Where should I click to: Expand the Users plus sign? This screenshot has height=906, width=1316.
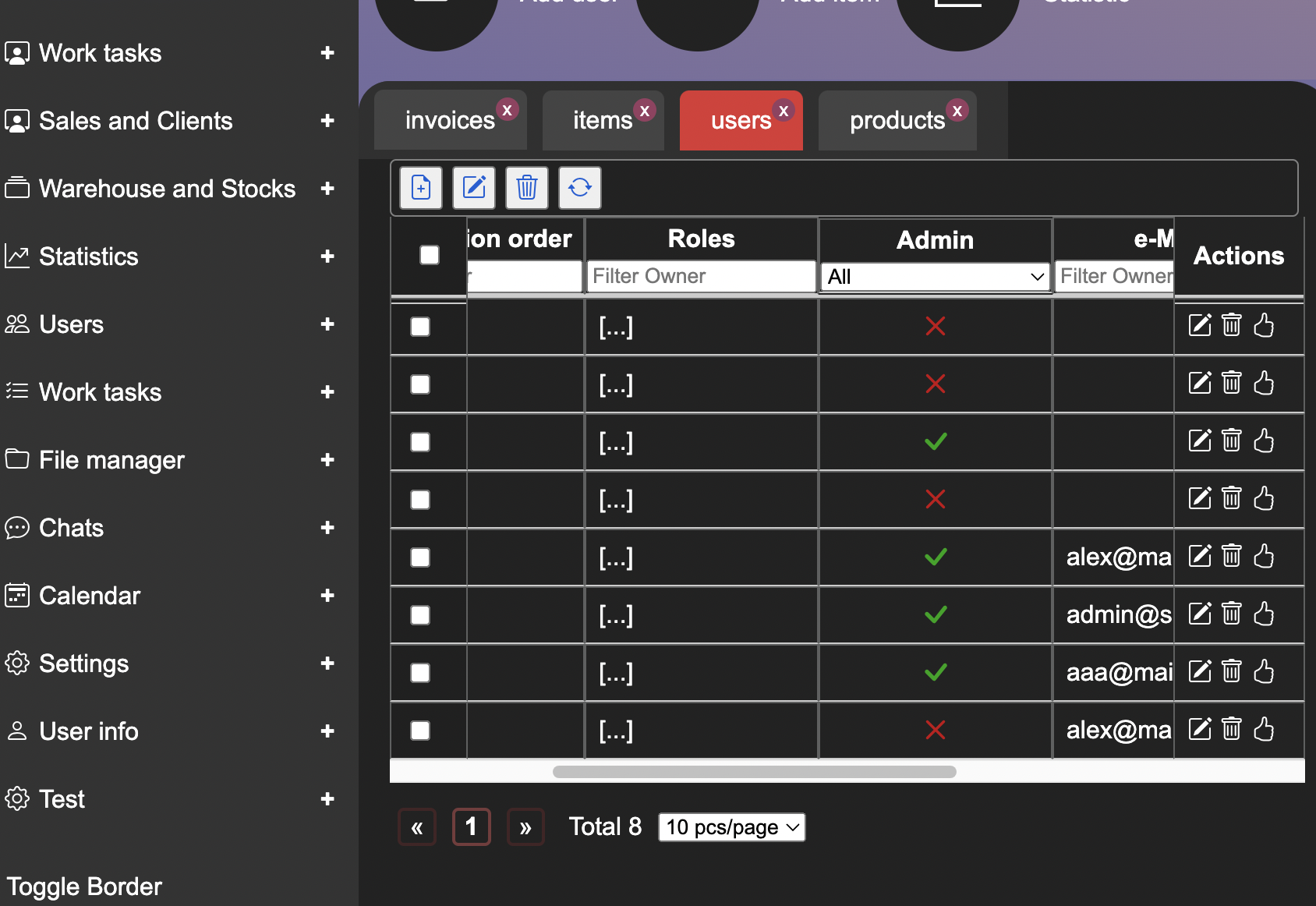click(327, 324)
